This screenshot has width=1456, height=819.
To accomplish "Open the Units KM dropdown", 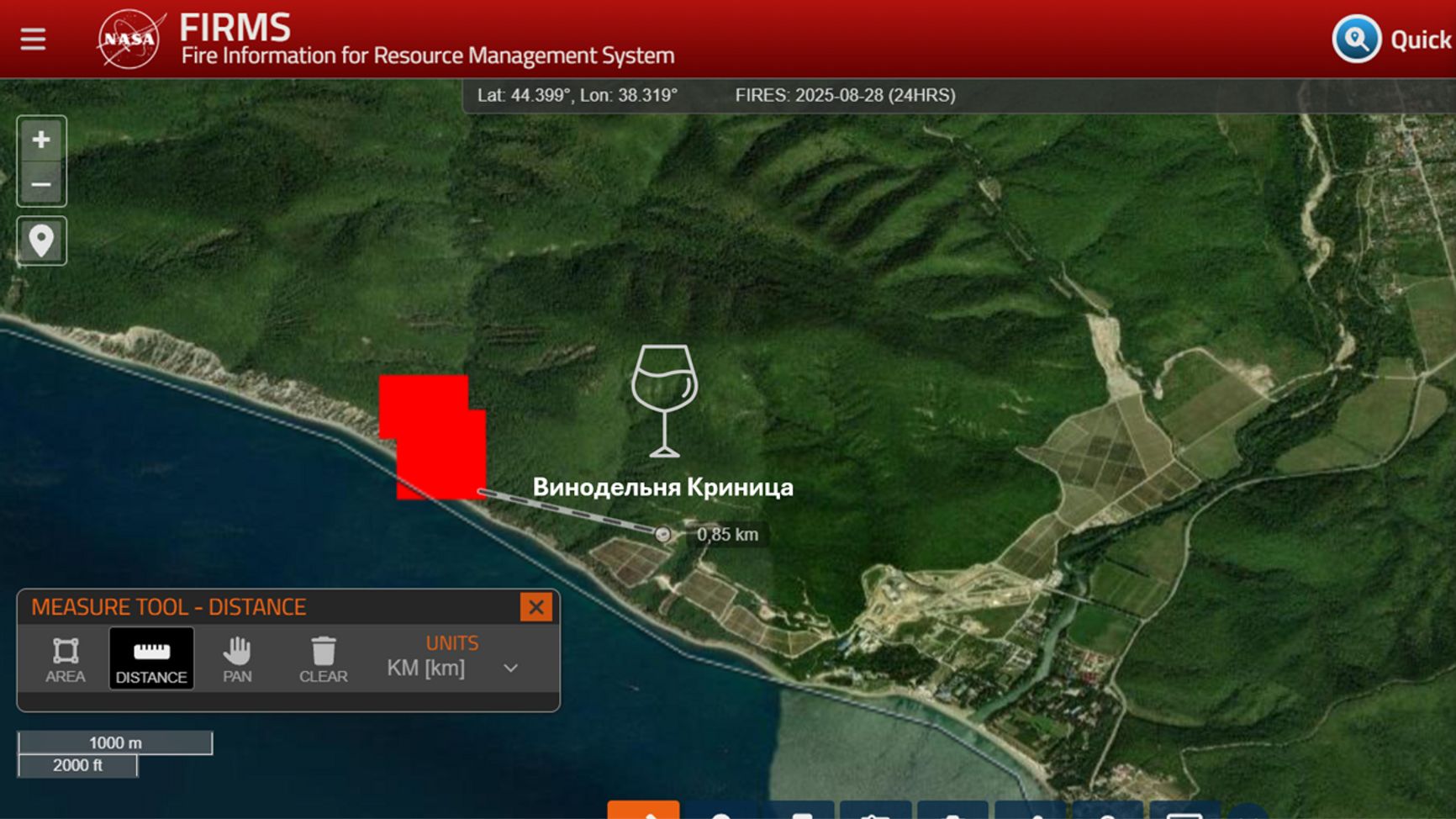I will 426,668.
